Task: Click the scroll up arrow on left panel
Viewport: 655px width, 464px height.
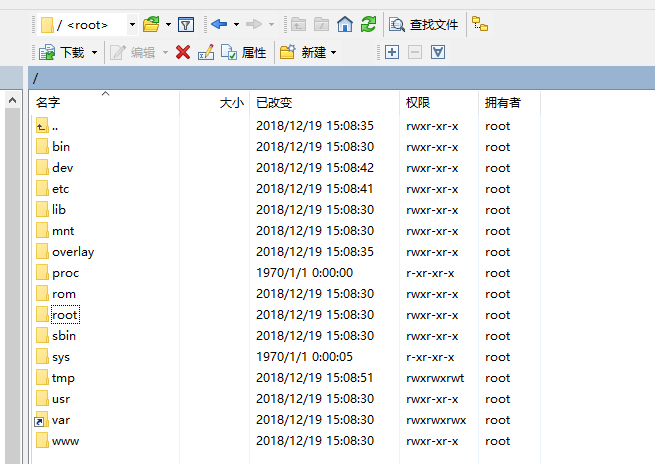Action: coord(13,101)
